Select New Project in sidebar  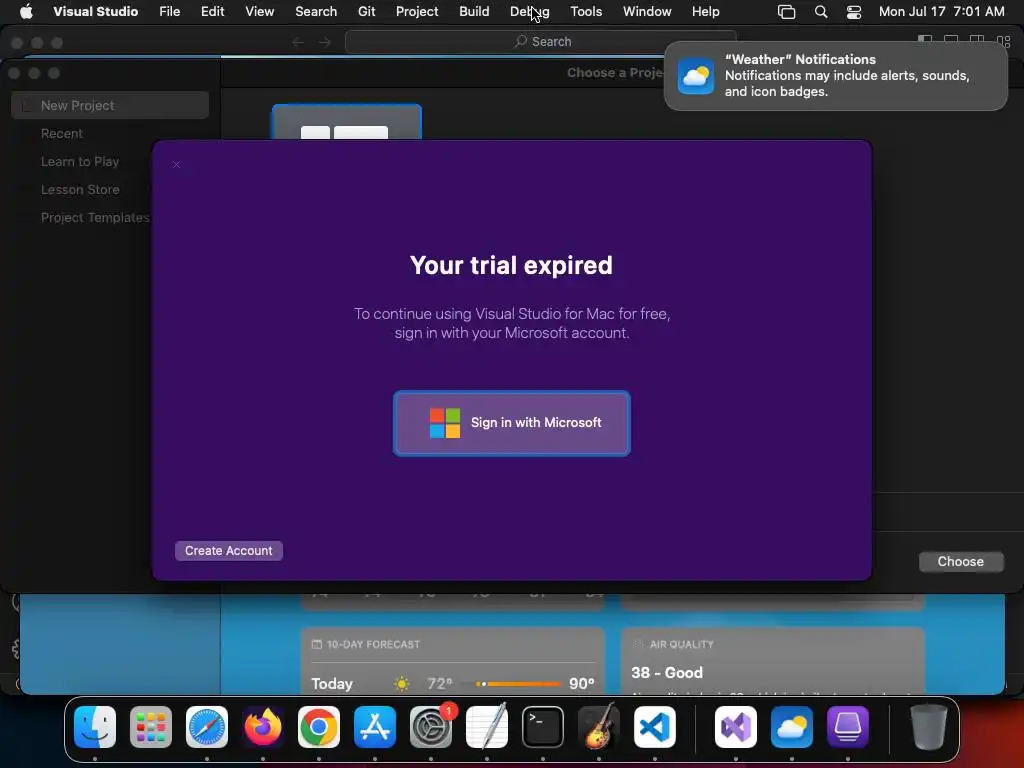click(x=110, y=105)
